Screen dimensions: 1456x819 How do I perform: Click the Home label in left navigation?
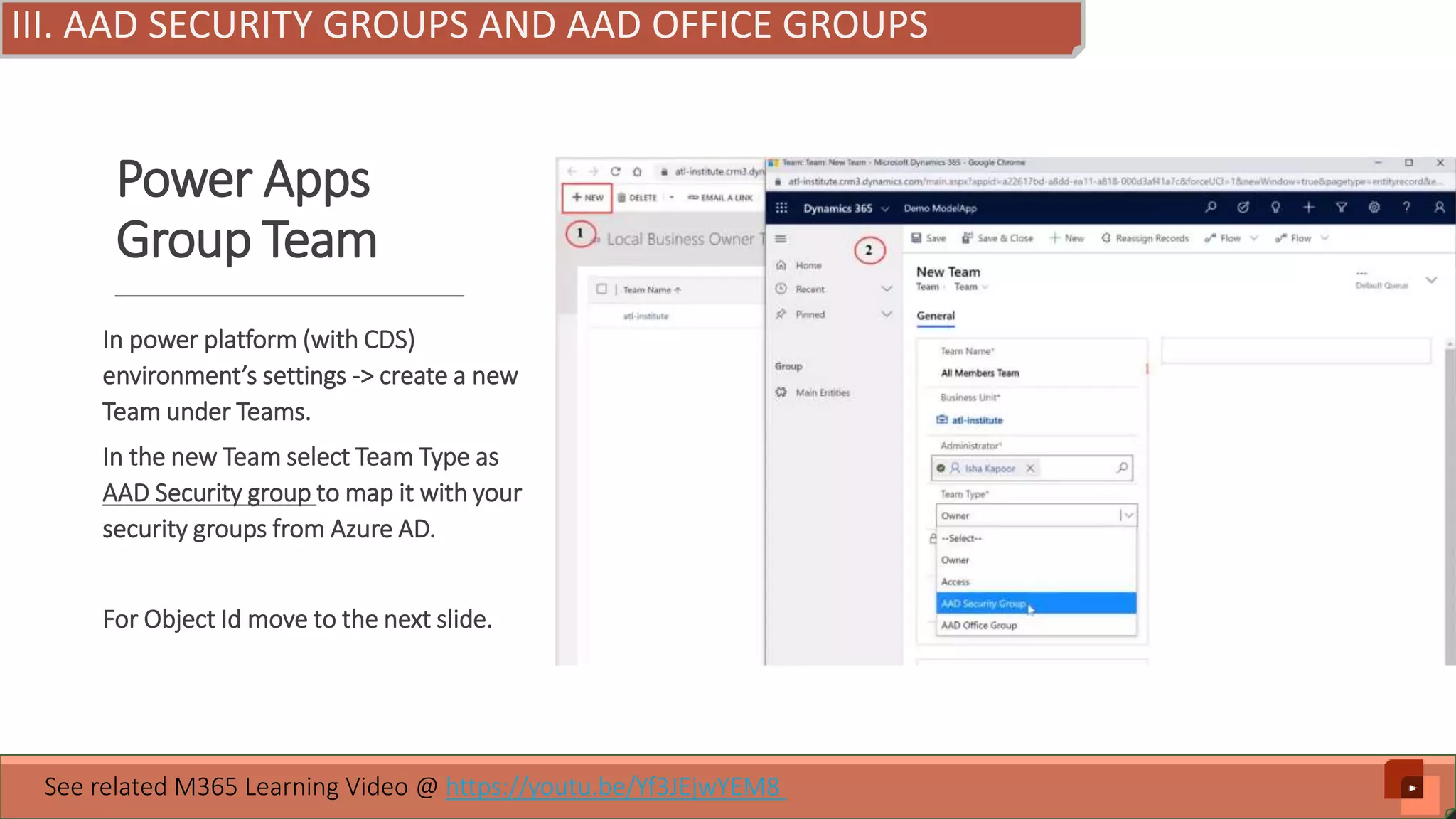(x=808, y=265)
